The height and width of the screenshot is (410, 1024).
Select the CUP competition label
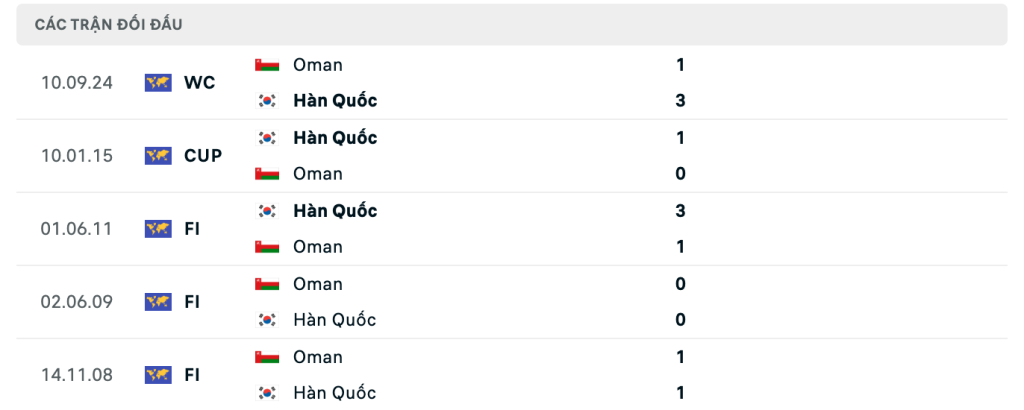(203, 156)
